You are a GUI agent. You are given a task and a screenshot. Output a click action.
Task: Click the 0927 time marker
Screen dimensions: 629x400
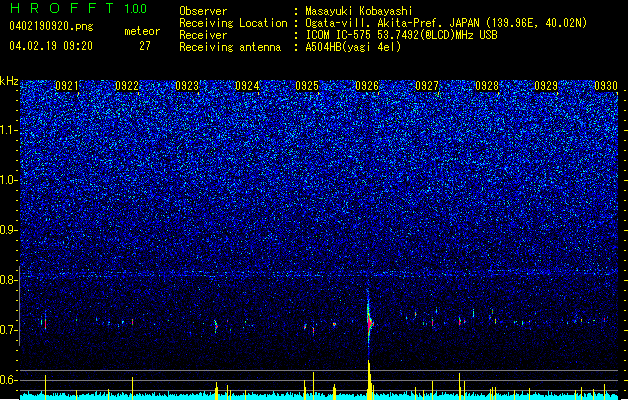pos(427,86)
